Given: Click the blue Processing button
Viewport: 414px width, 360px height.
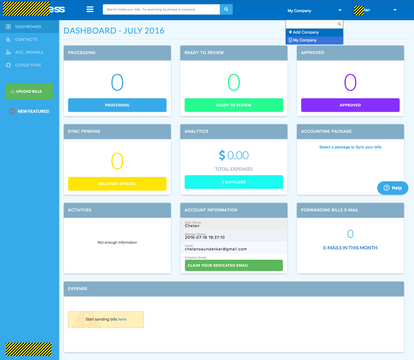Looking at the screenshot, I should point(117,105).
